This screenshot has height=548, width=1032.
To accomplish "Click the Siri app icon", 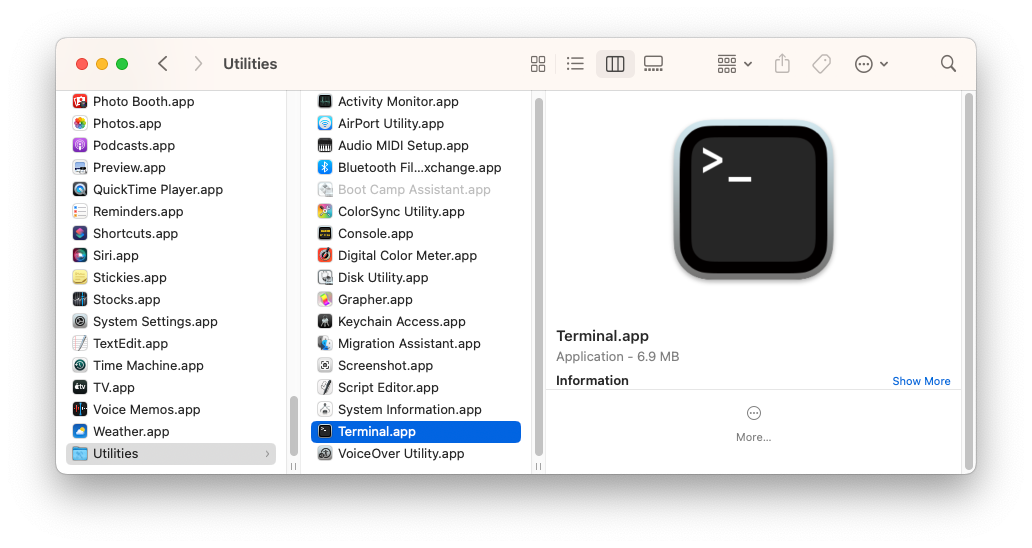I will click(80, 255).
